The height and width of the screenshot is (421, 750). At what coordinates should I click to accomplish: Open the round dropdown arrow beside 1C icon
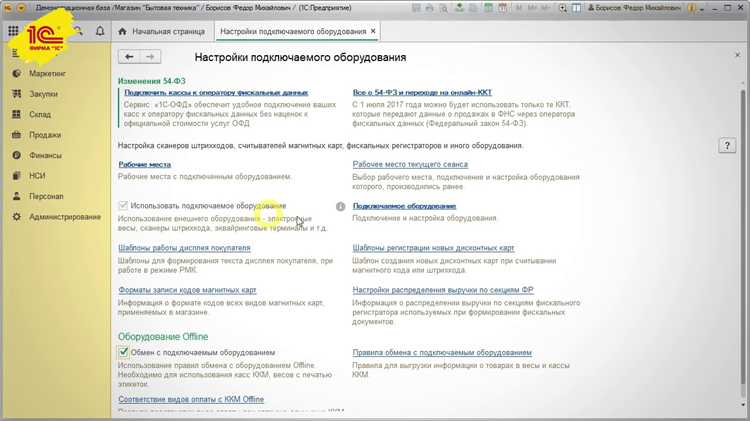pyautogui.click(x=21, y=8)
